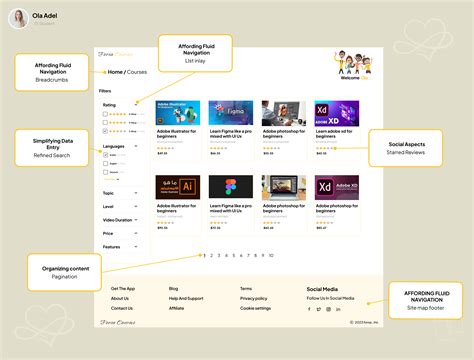Uncheck the checked Languages filter checkbox
Image resolution: width=474 pixels, height=360 pixels.
coord(105,155)
